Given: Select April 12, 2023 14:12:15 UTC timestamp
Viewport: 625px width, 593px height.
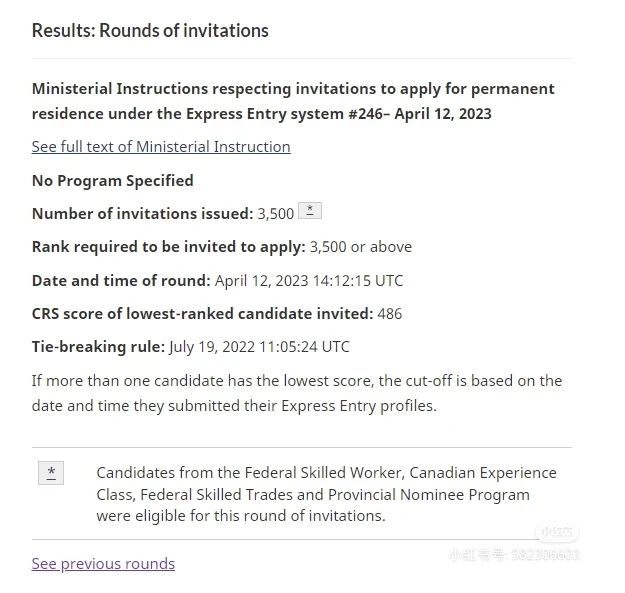Looking at the screenshot, I should point(309,281).
